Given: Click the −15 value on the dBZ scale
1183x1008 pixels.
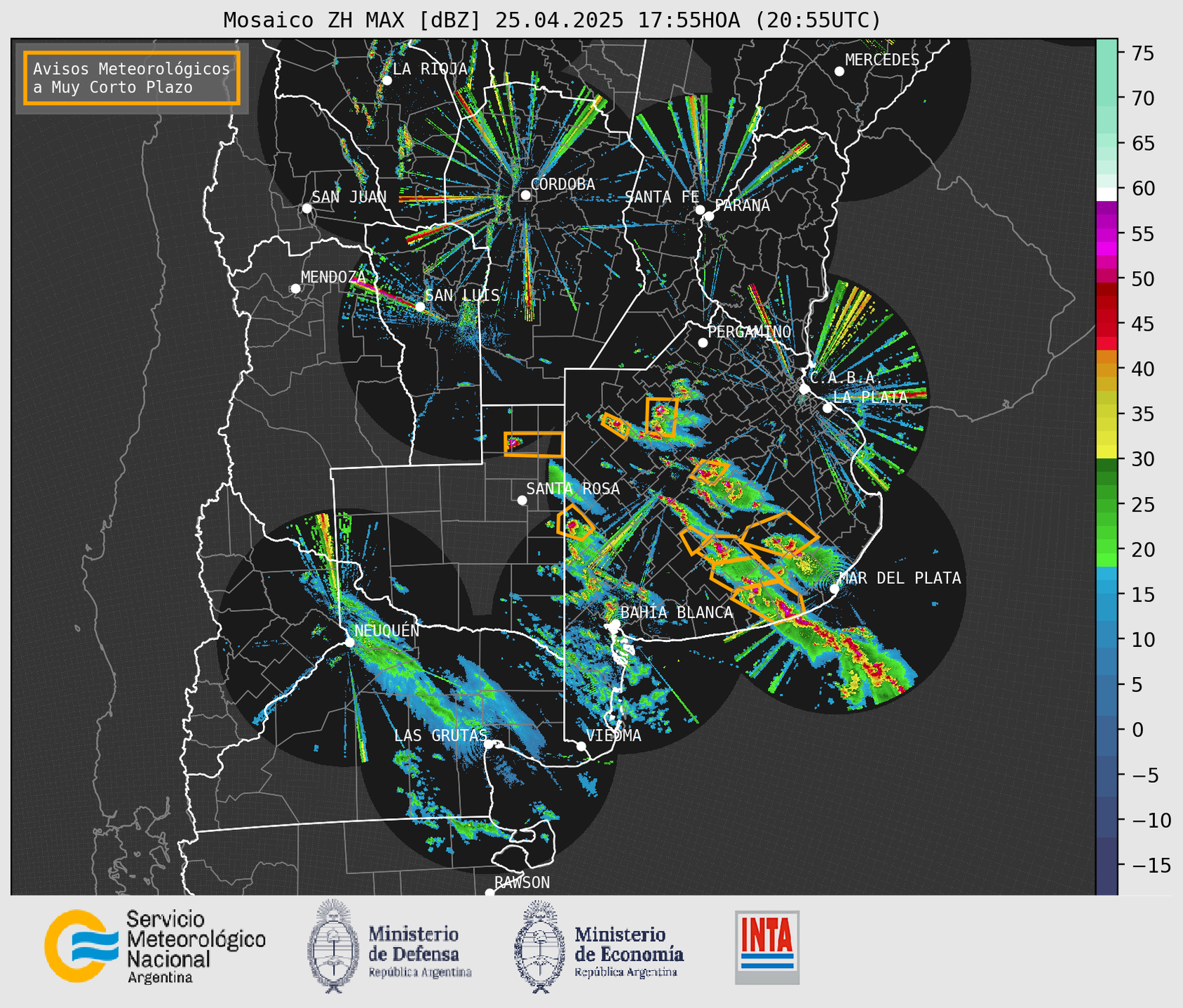Looking at the screenshot, I should (1151, 865).
